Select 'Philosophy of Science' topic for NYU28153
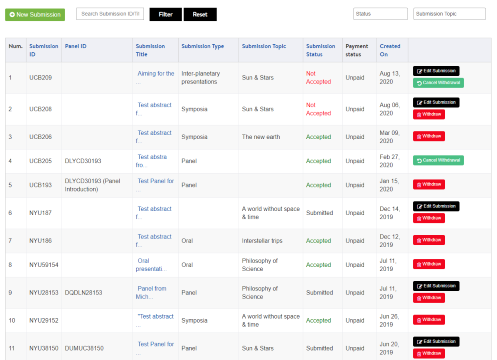This screenshot has width=497, height=360. tap(260, 293)
